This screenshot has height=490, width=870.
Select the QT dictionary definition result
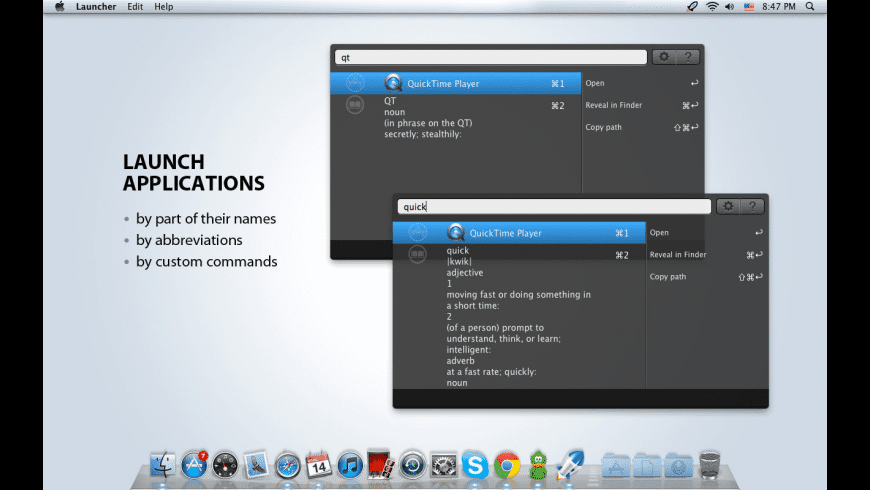tap(456, 117)
